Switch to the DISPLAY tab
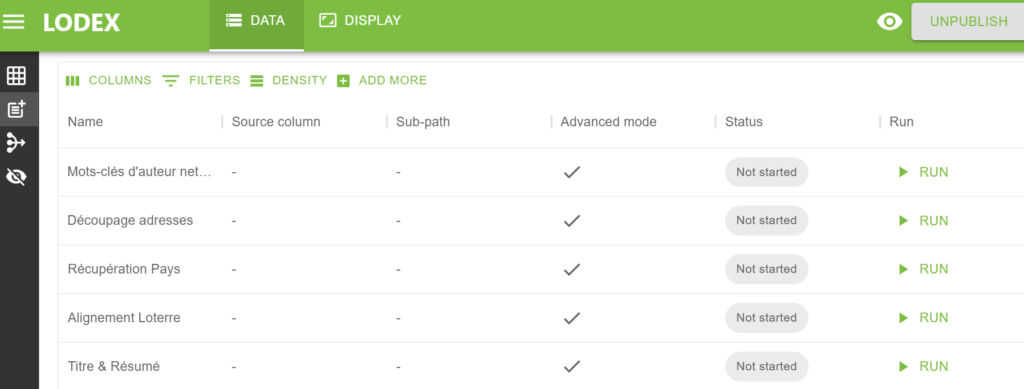The height and width of the screenshot is (389, 1024). point(360,21)
